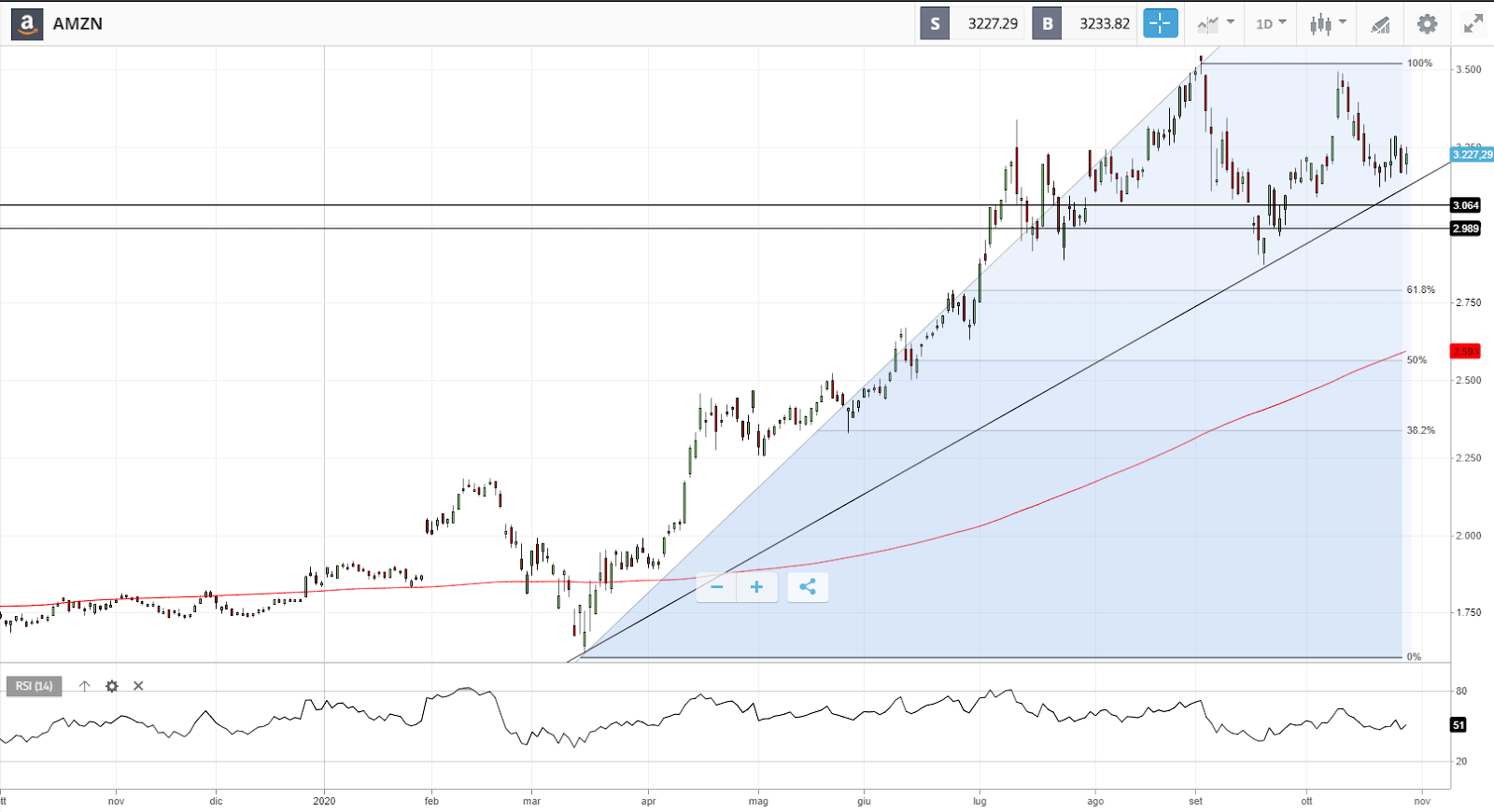Image resolution: width=1494 pixels, height=812 pixels.
Task: Click the buy price 3233.82
Action: tap(1105, 23)
